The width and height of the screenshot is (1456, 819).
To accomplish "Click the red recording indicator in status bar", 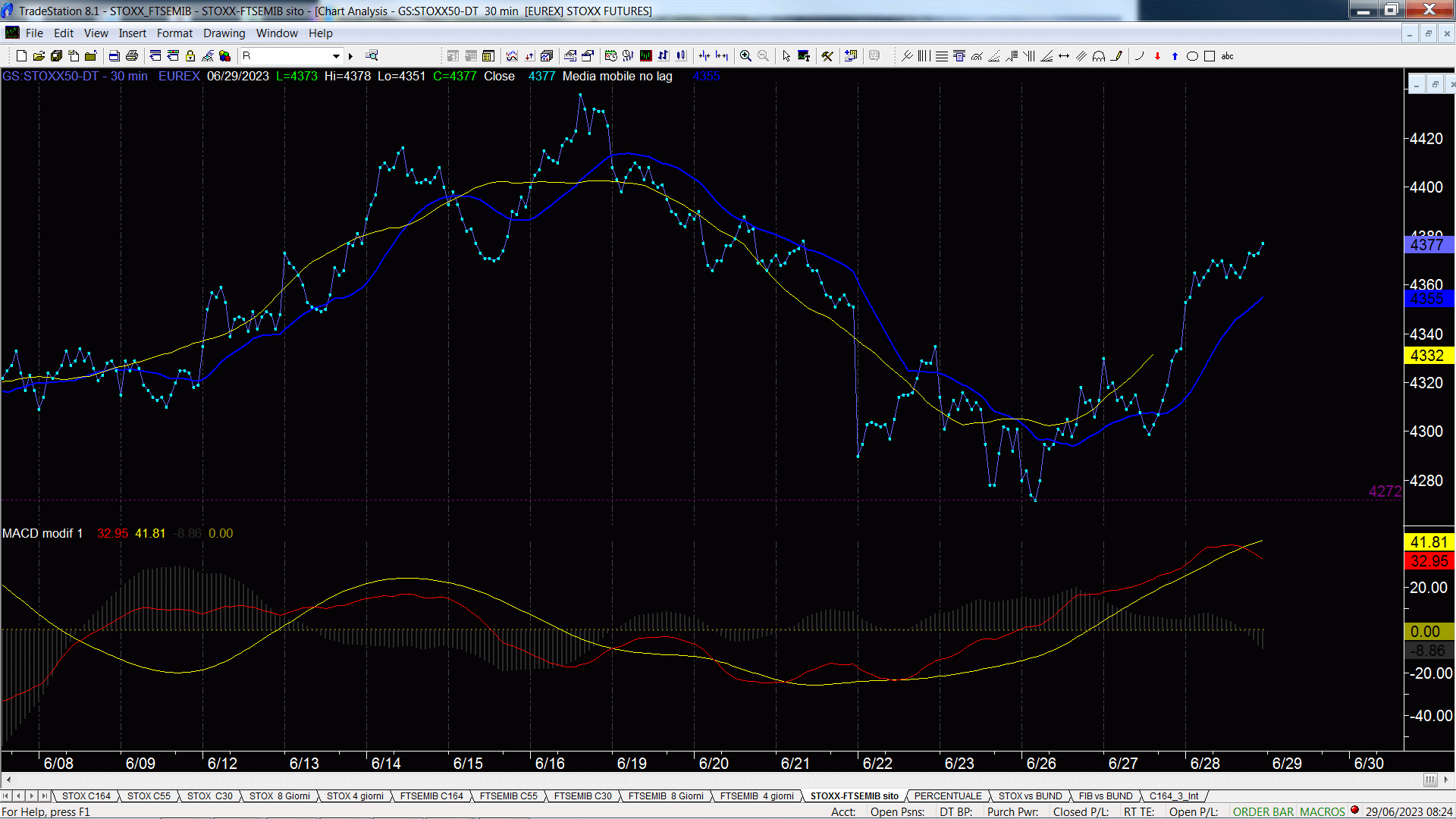I will click(1354, 811).
